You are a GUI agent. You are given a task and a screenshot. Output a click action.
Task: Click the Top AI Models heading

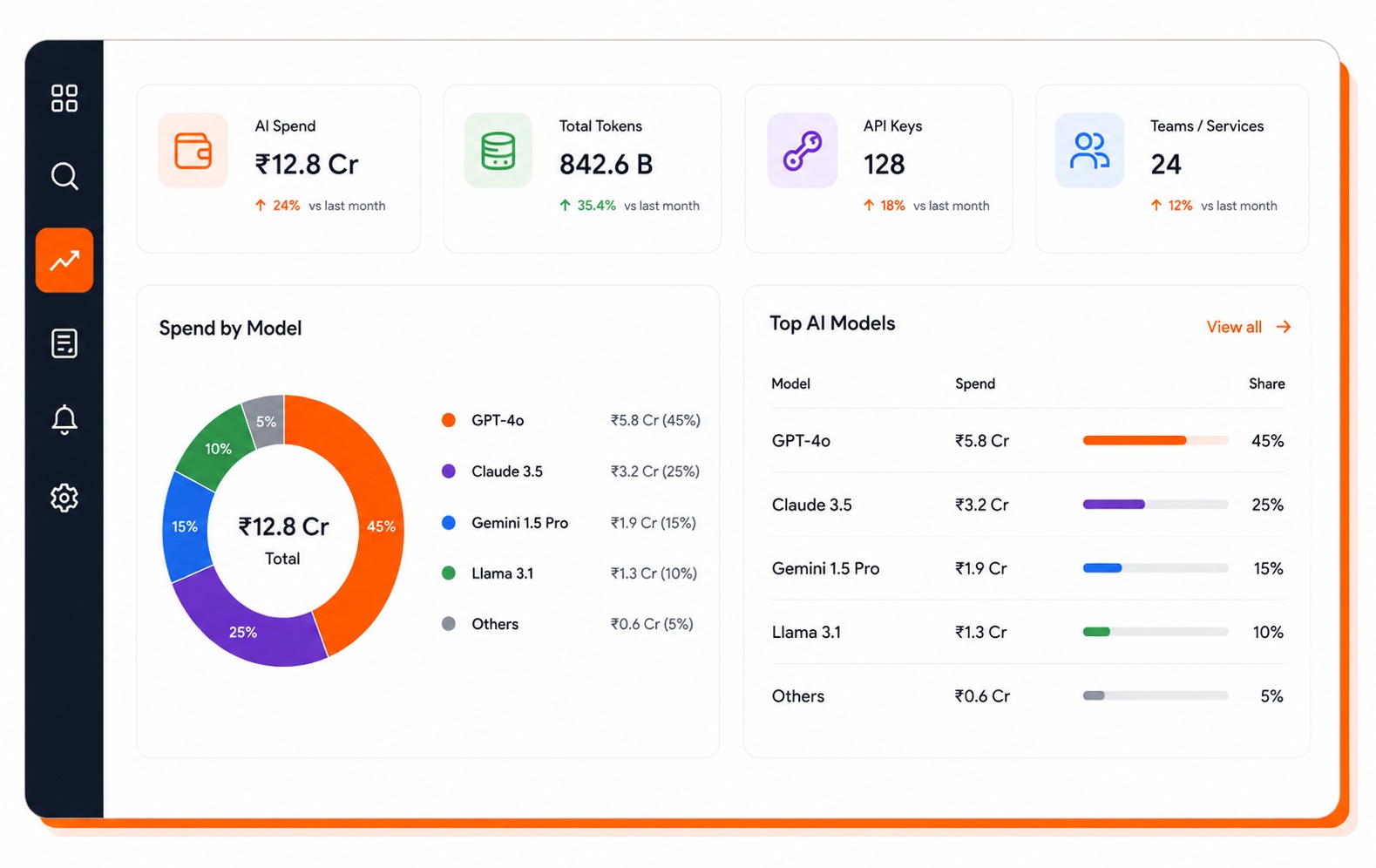pyautogui.click(x=832, y=323)
